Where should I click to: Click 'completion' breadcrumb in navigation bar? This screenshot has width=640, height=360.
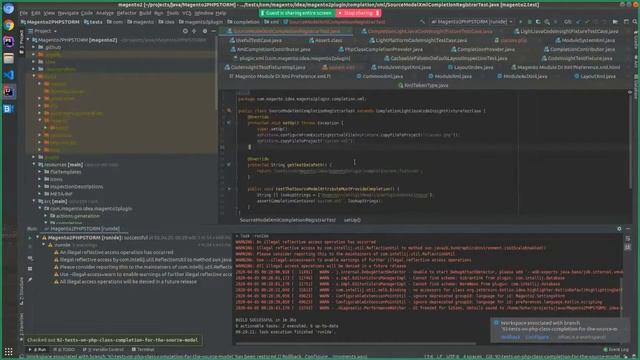(x=243, y=22)
